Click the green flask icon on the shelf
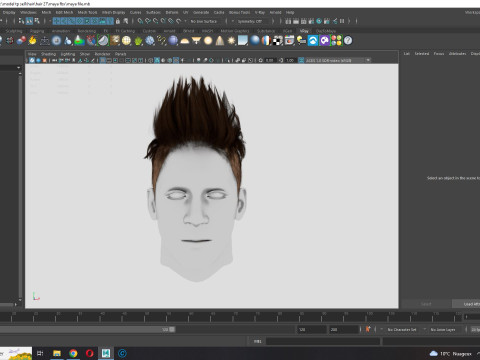This screenshot has height=360, width=480. click(79, 41)
